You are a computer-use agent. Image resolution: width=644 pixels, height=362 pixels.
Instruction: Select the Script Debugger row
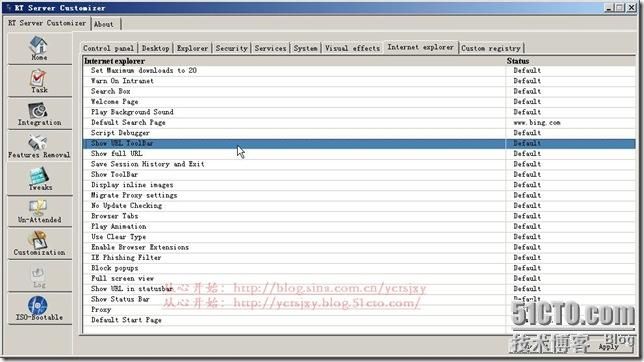[359, 133]
